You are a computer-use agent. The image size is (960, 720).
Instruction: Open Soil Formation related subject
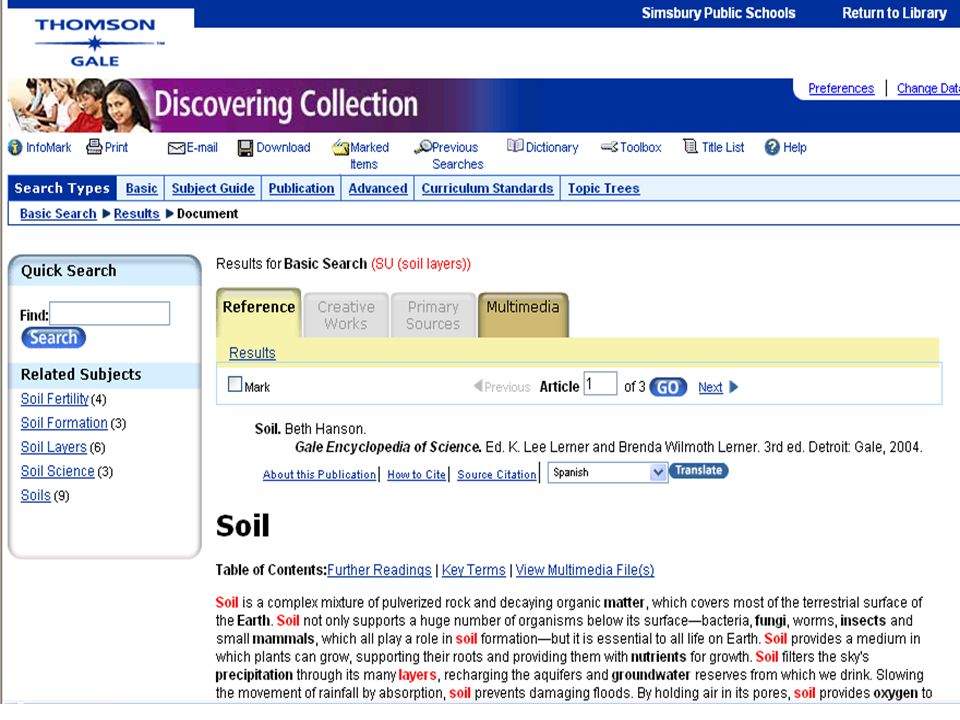tap(64, 423)
